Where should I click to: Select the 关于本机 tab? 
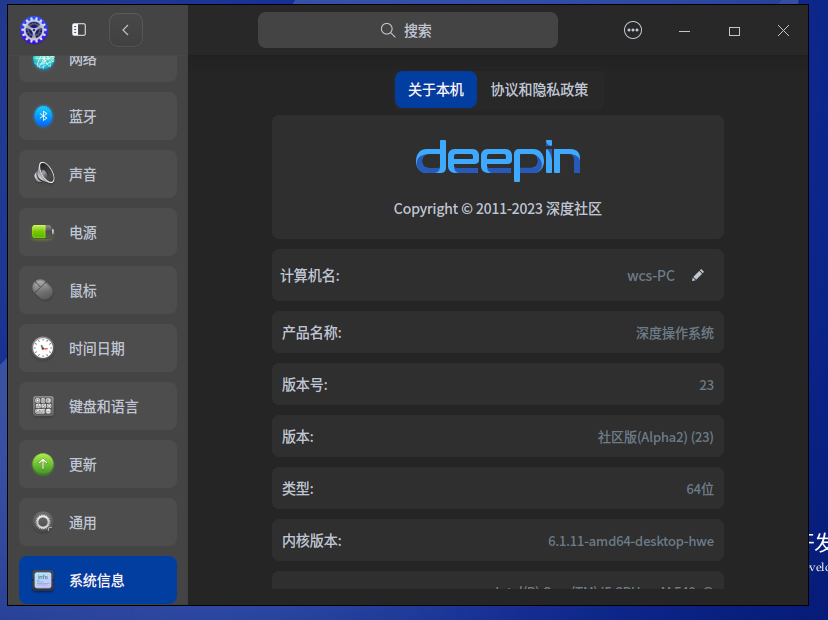pos(436,90)
